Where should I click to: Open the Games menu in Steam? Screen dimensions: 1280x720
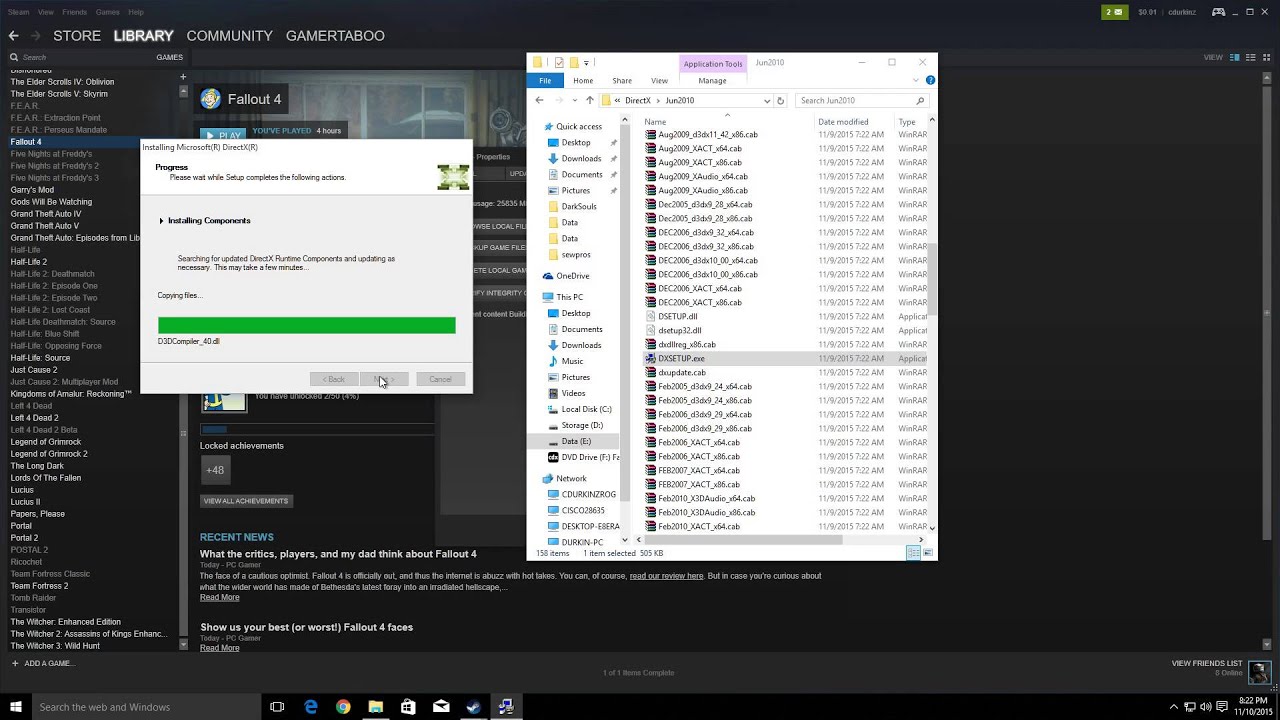point(107,12)
